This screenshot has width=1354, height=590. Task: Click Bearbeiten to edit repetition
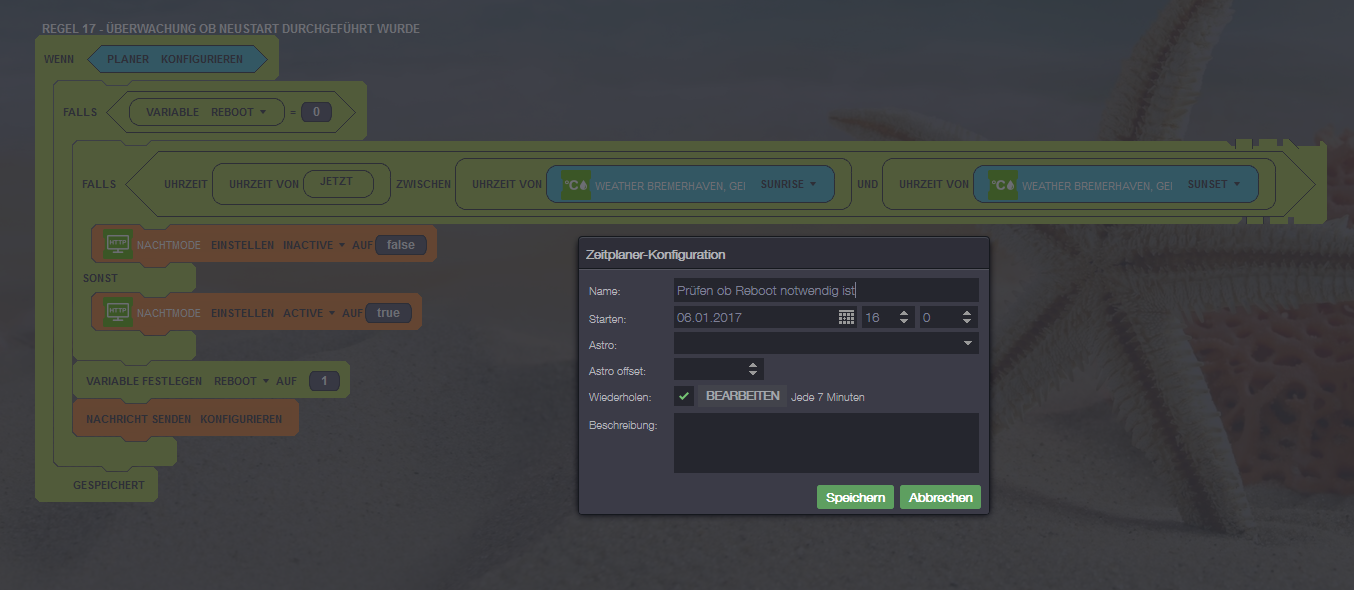[x=742, y=396]
